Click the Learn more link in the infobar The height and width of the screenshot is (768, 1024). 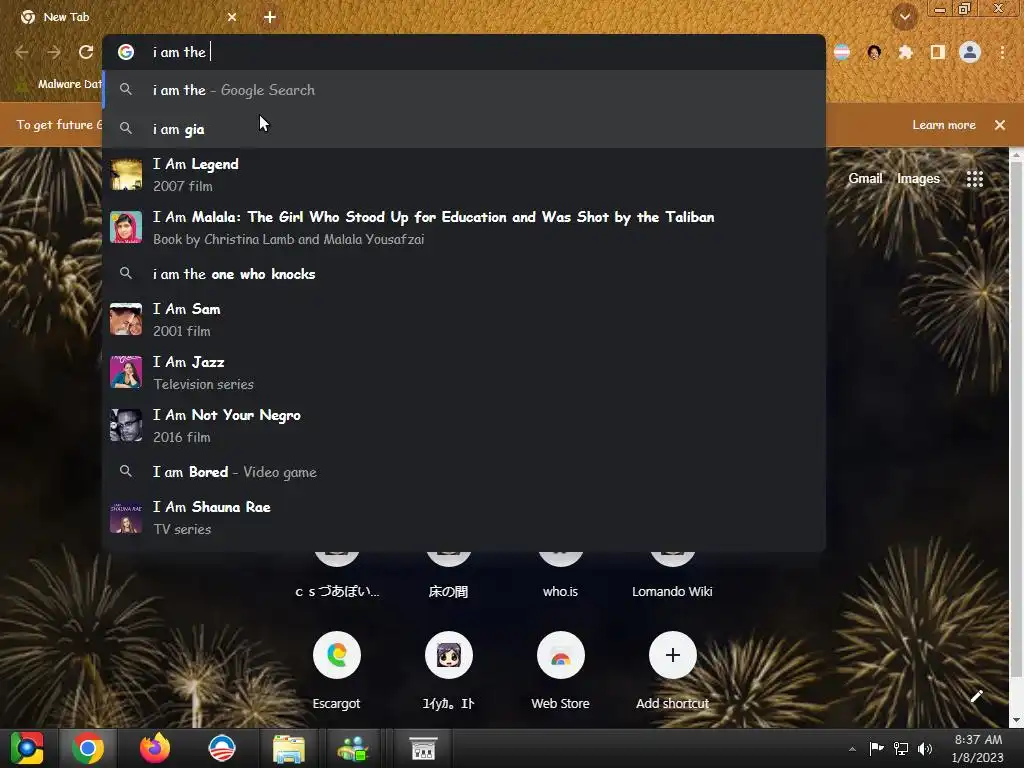click(944, 125)
